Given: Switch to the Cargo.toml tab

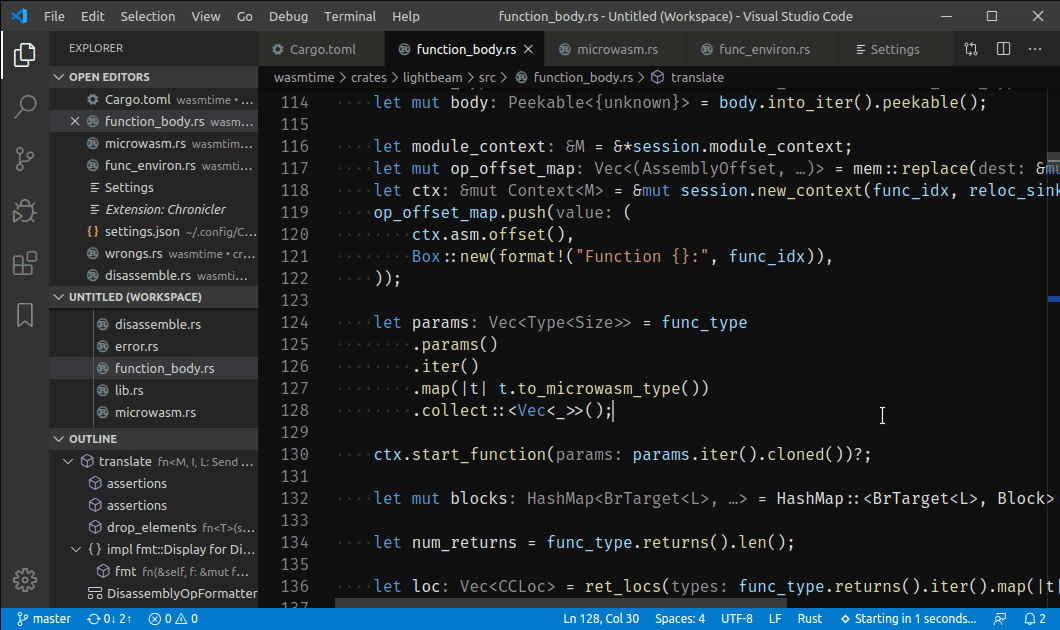Looking at the screenshot, I should click(322, 49).
